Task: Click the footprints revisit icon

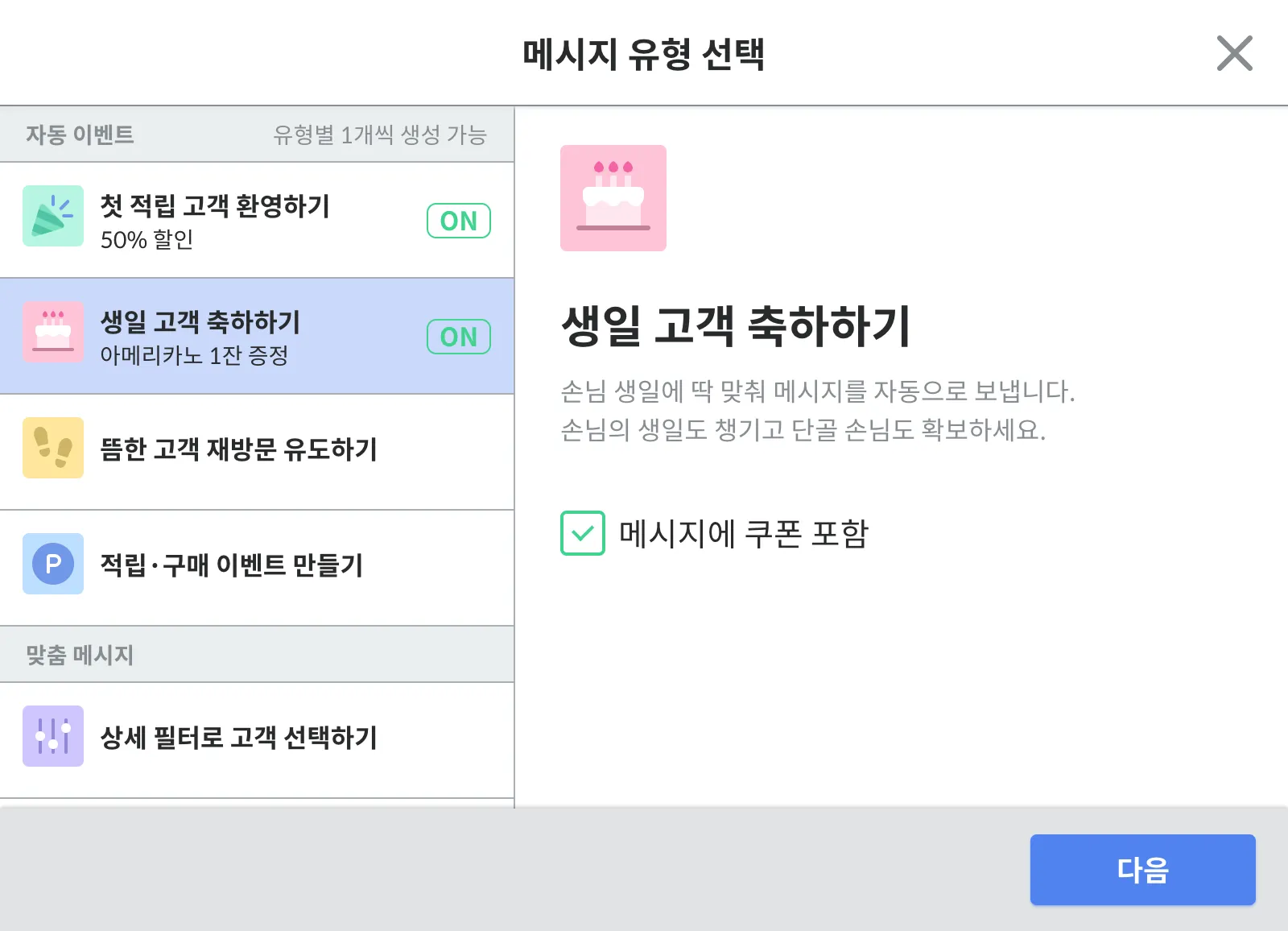Action: (53, 448)
